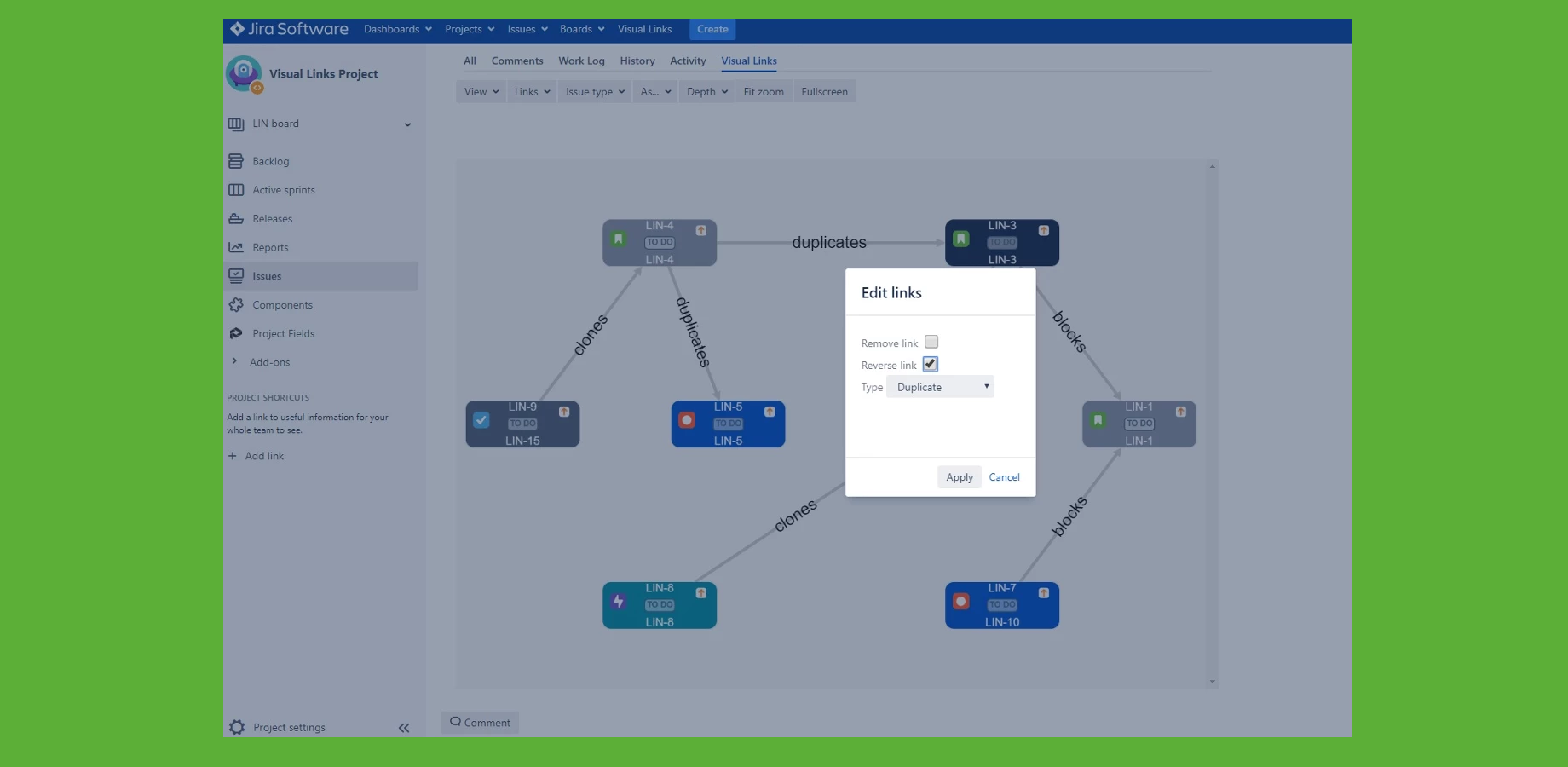Click the LIN board icon in sidebar
1568x767 pixels.
[236, 124]
